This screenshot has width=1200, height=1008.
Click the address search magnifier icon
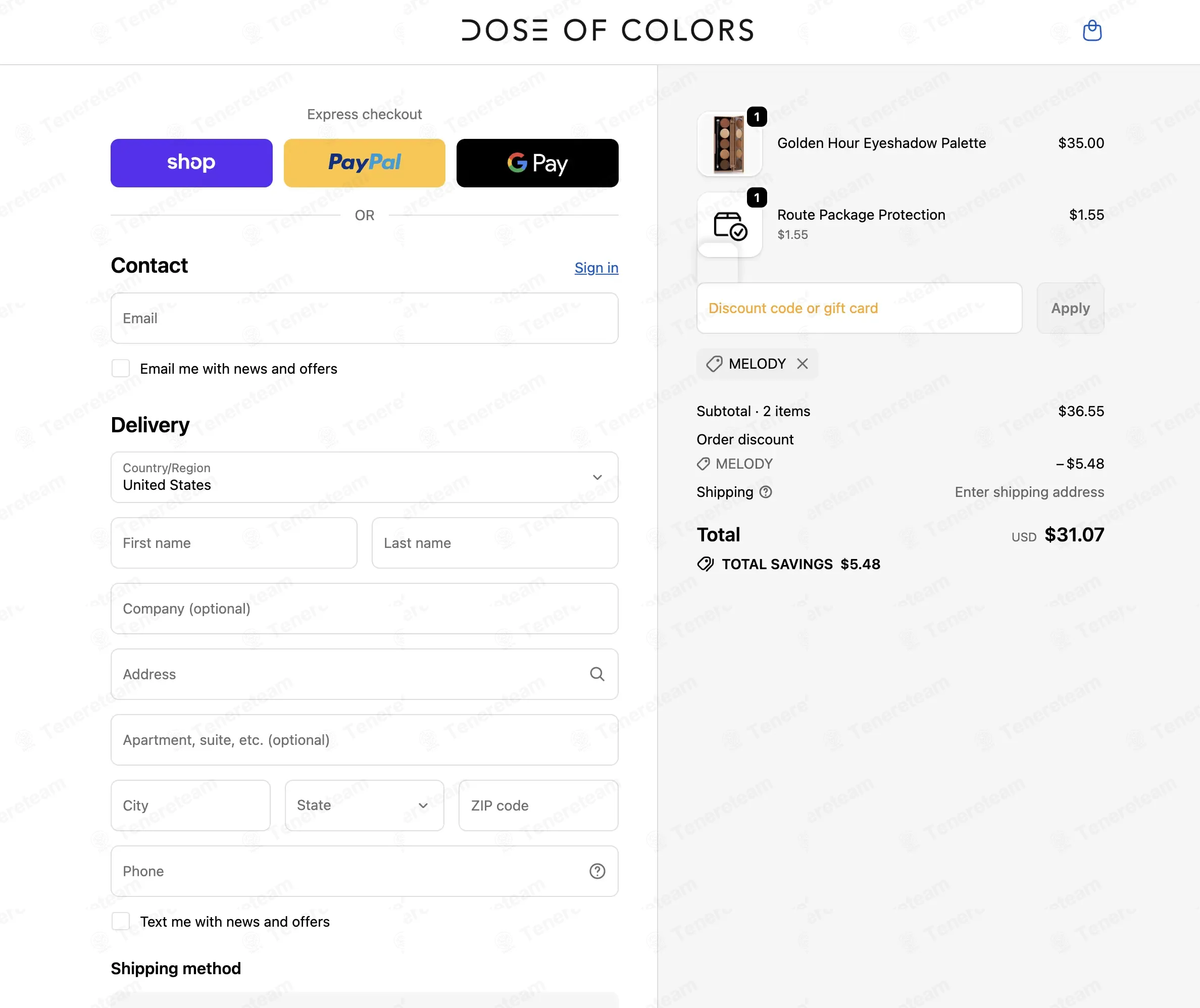tap(597, 674)
